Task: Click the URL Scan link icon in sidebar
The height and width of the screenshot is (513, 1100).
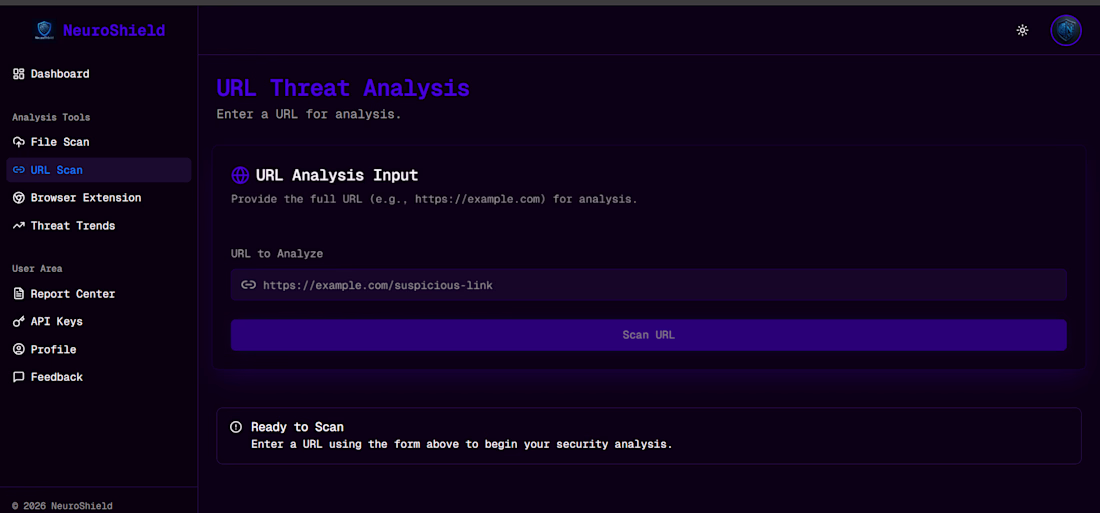Action: (19, 170)
